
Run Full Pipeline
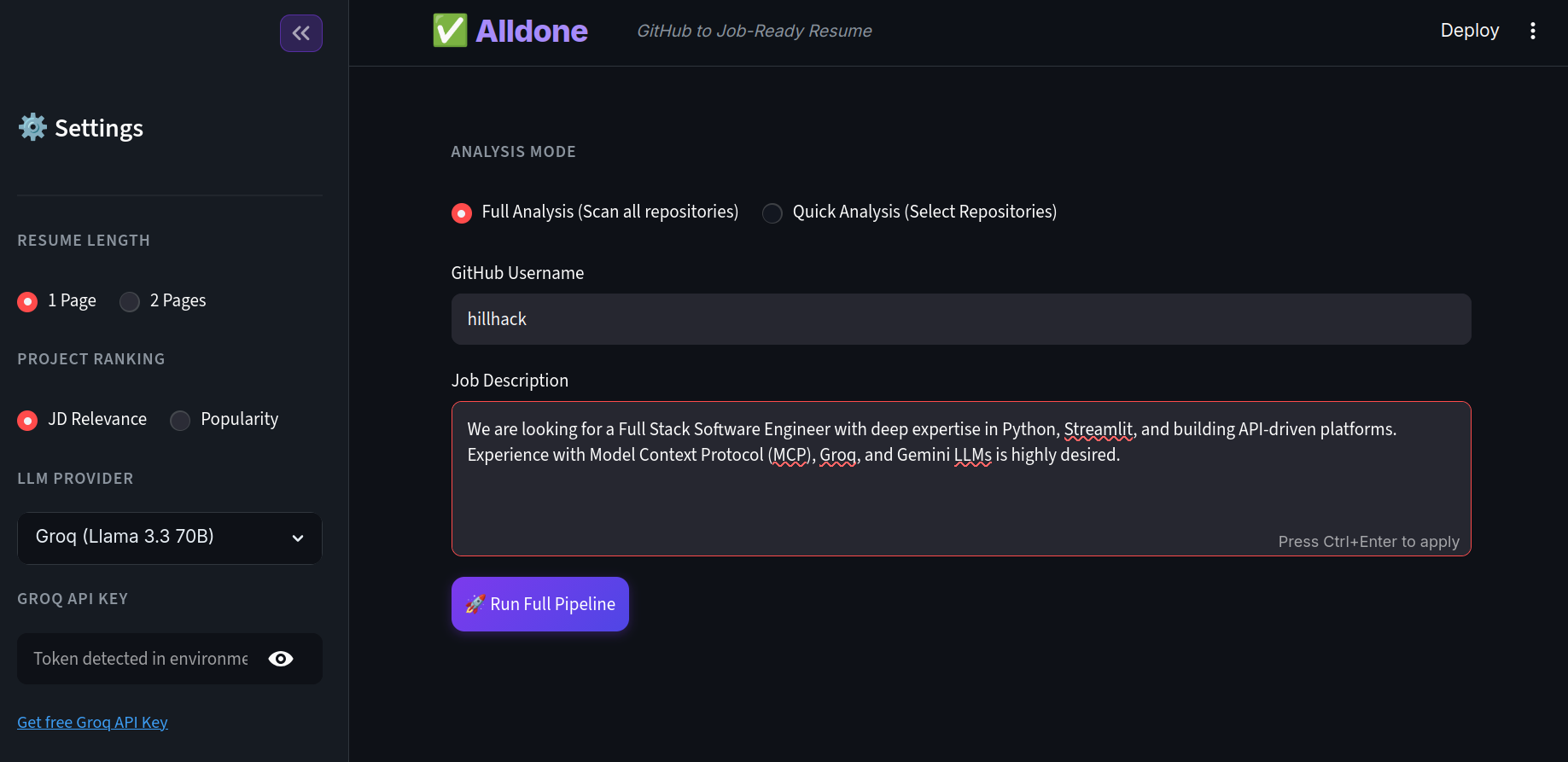click(540, 604)
